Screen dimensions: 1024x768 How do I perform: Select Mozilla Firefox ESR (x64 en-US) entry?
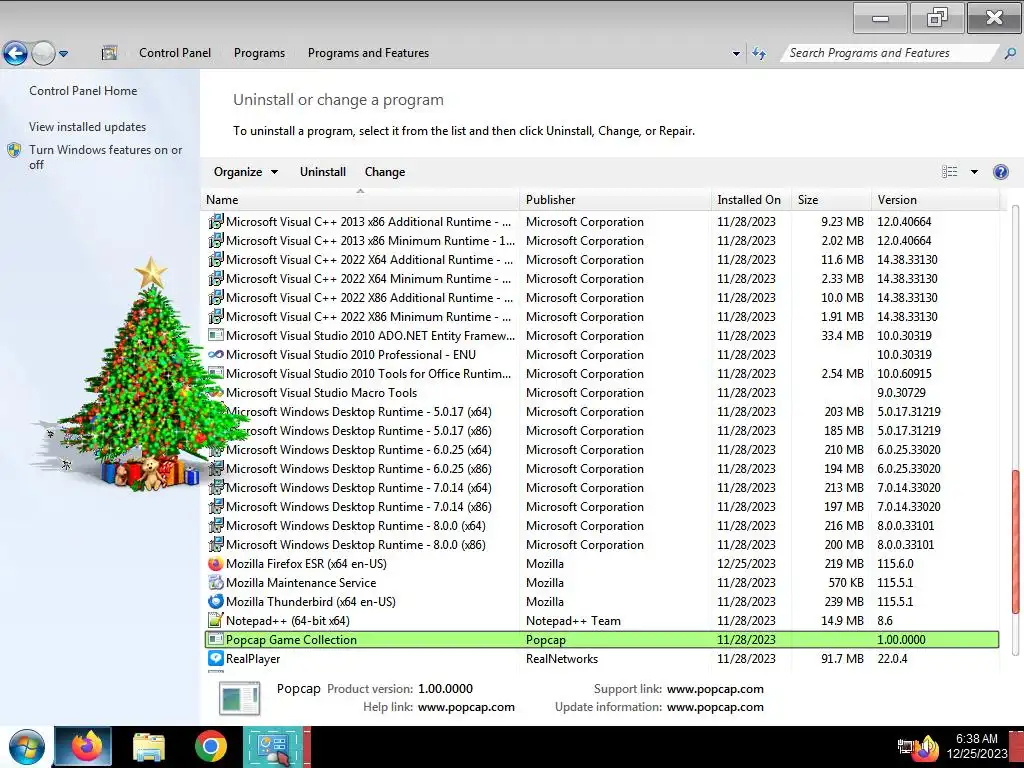306,564
